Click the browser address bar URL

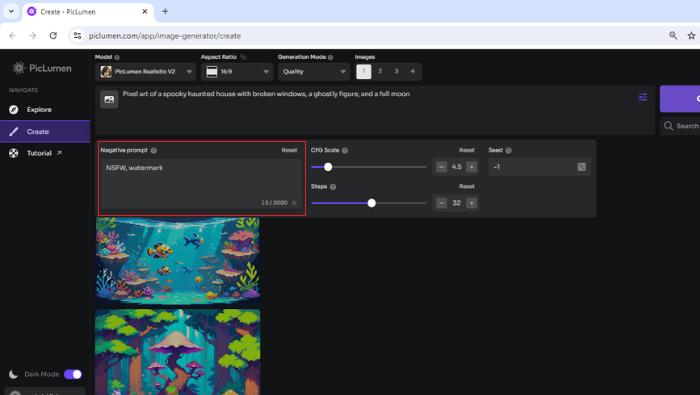pyautogui.click(x=164, y=36)
